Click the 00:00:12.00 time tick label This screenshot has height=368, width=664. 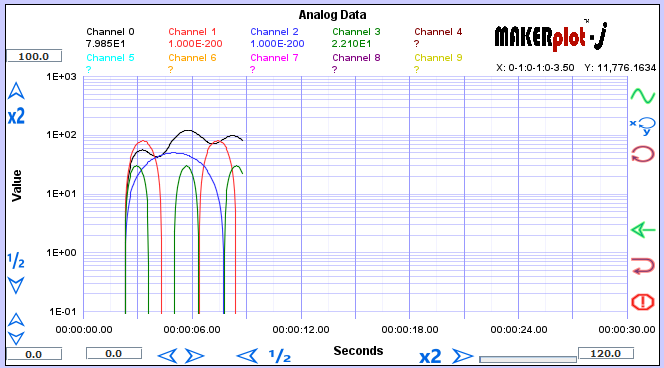click(x=301, y=329)
